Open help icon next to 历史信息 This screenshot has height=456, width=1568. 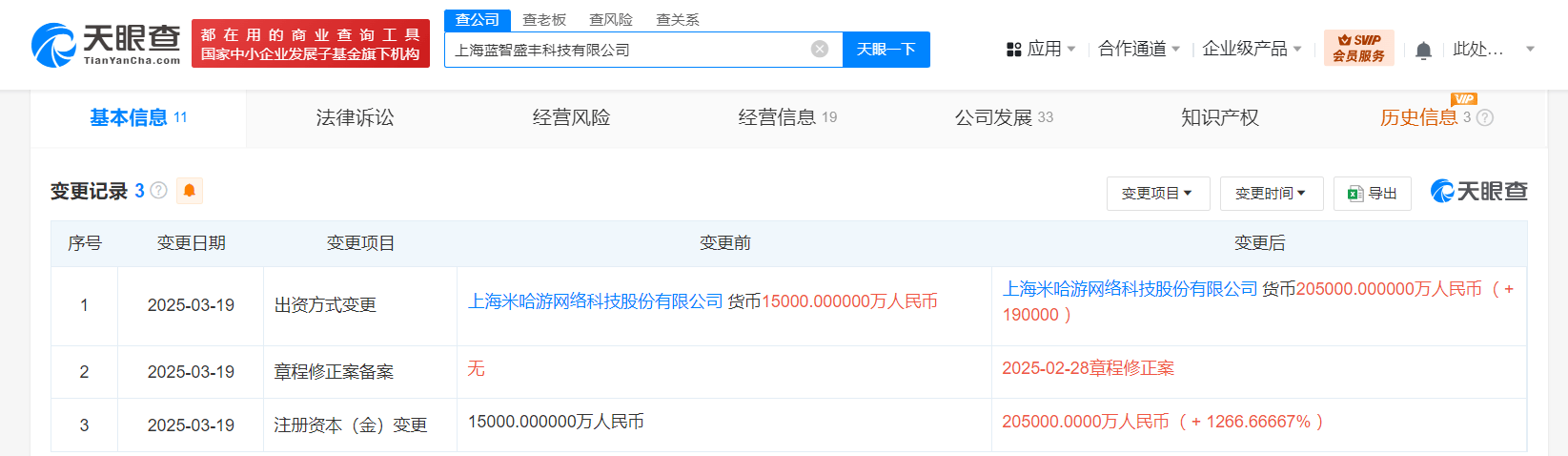[1485, 117]
